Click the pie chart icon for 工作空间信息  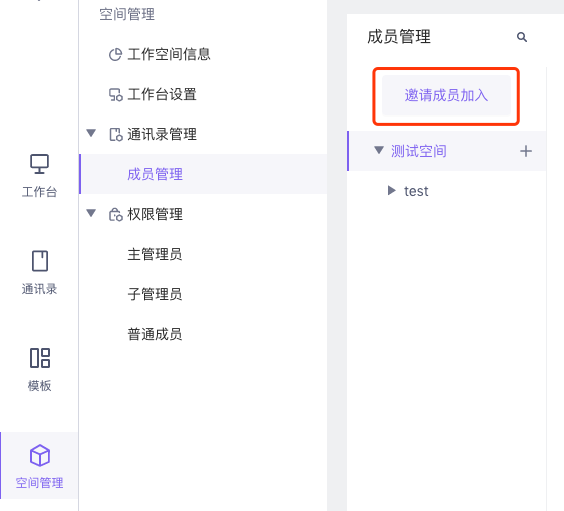(115, 55)
